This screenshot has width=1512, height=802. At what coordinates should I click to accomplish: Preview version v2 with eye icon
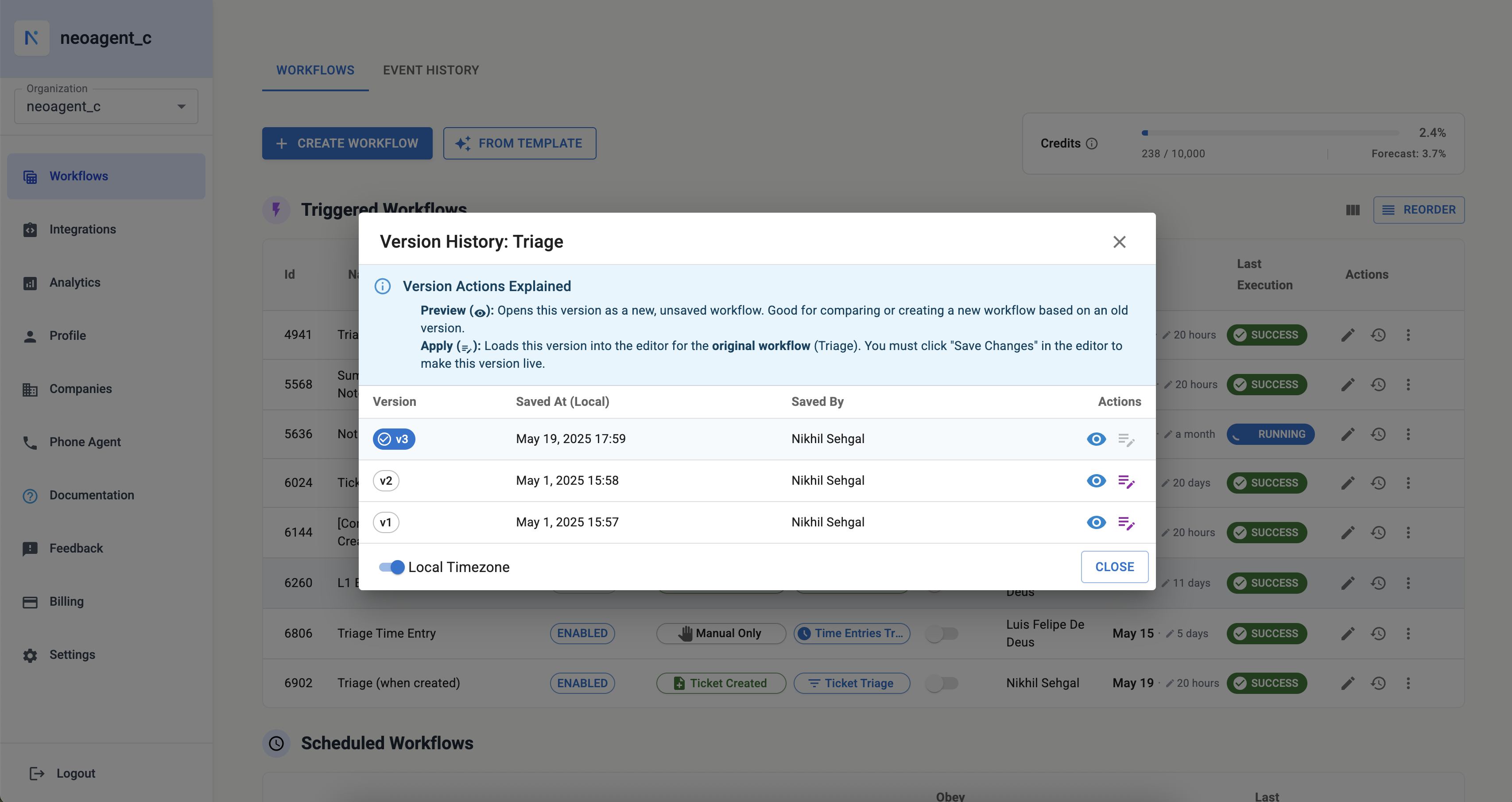pyautogui.click(x=1096, y=481)
